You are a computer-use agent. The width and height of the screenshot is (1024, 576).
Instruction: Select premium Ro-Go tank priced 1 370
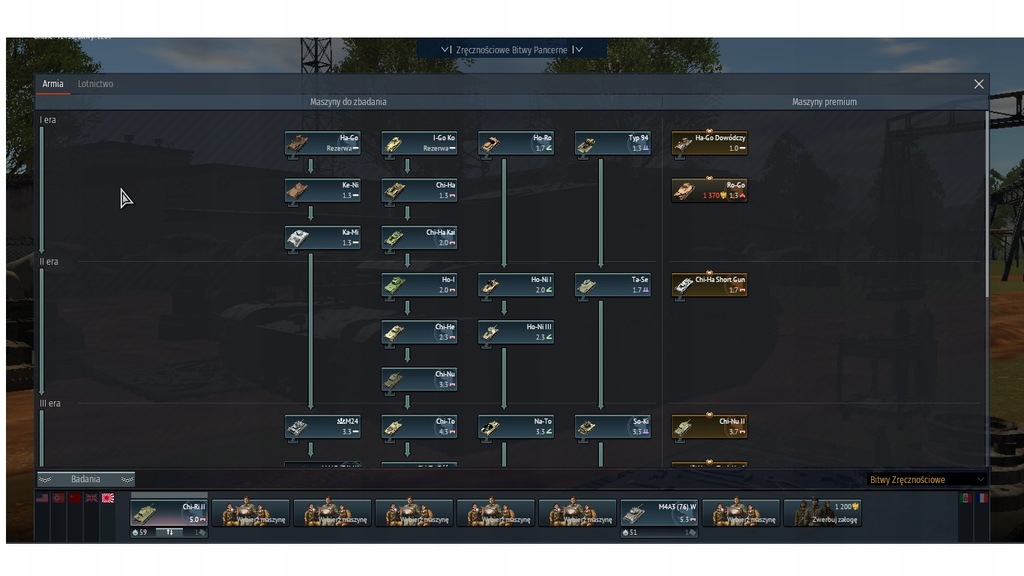pos(709,190)
